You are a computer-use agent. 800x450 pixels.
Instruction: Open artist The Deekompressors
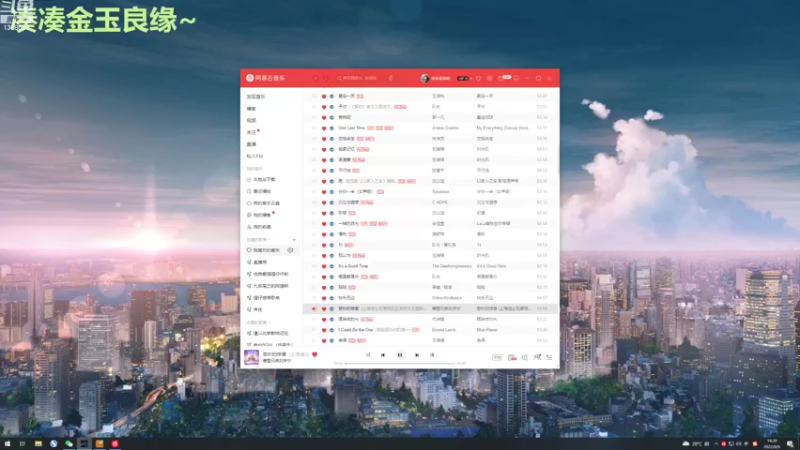[x=452, y=266]
